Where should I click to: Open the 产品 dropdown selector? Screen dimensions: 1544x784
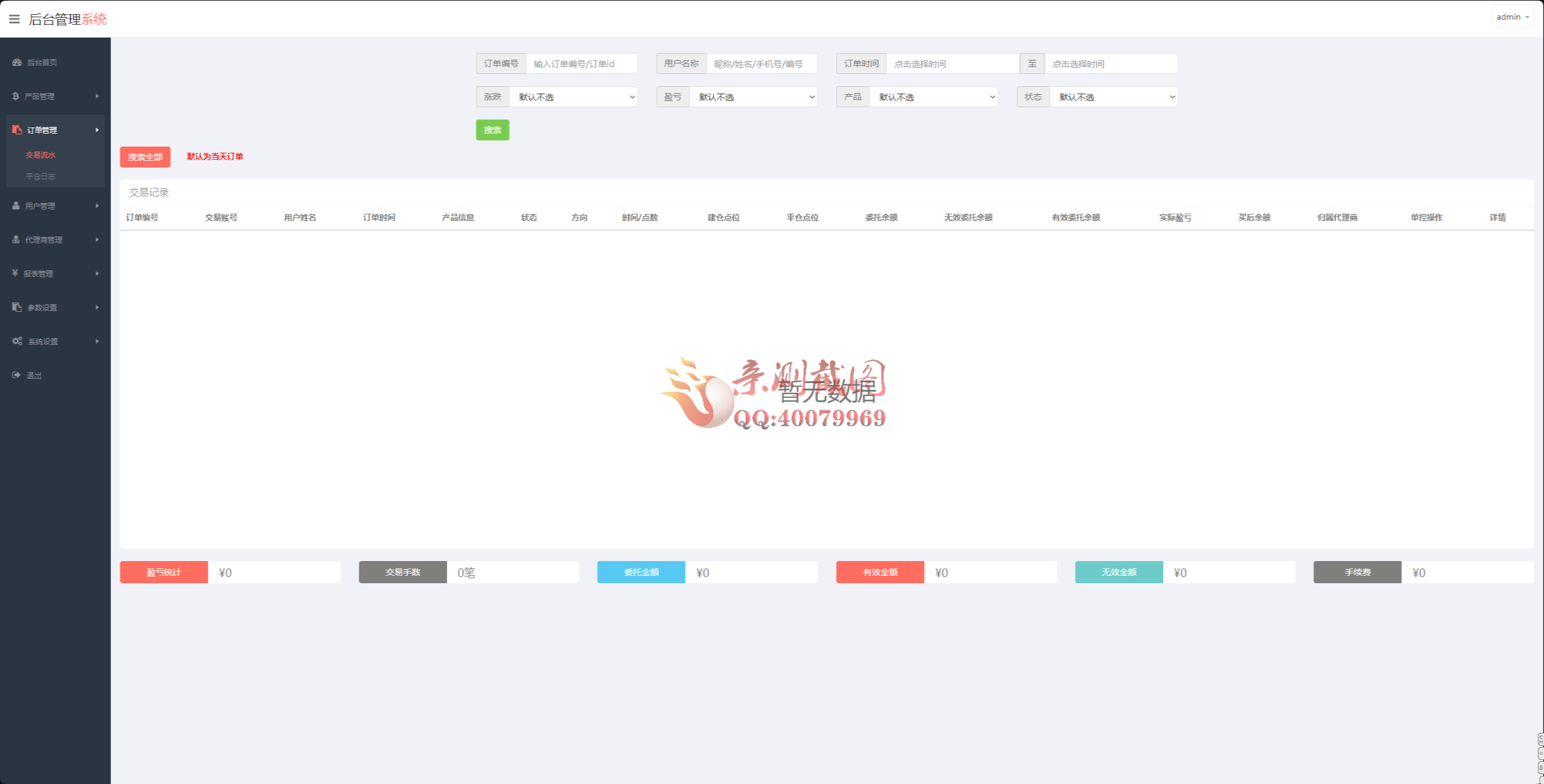[x=932, y=97]
